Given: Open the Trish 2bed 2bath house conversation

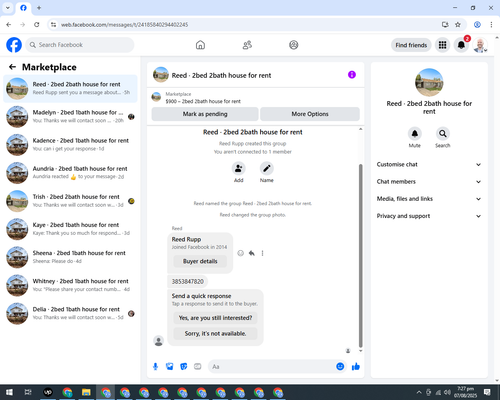Looking at the screenshot, I should pyautogui.click(x=70, y=201).
